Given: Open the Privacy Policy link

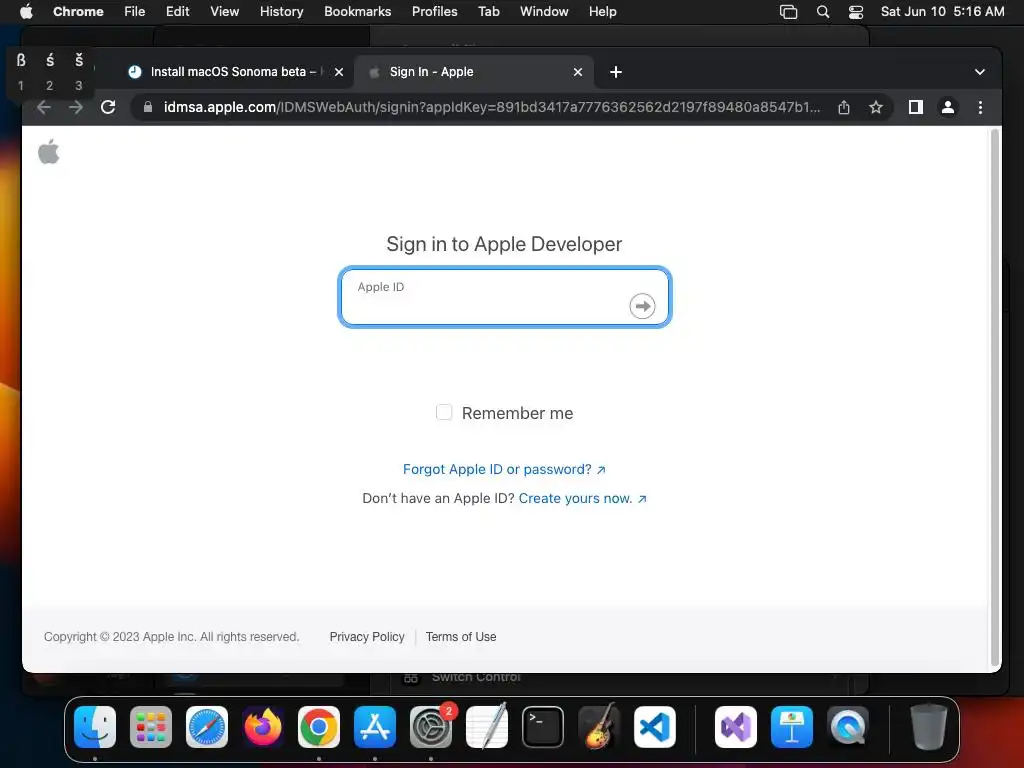Looking at the screenshot, I should [367, 637].
